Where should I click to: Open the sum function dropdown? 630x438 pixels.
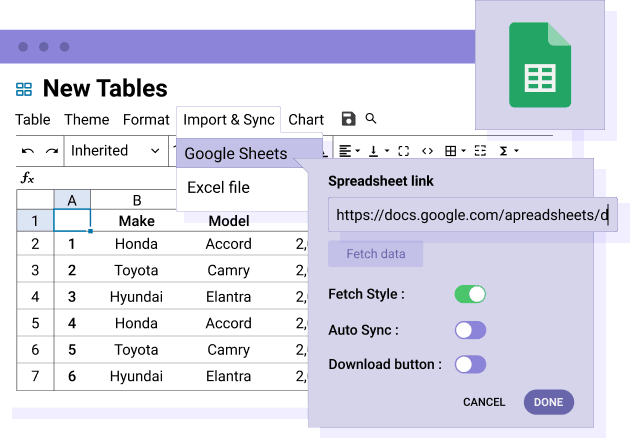[508, 151]
